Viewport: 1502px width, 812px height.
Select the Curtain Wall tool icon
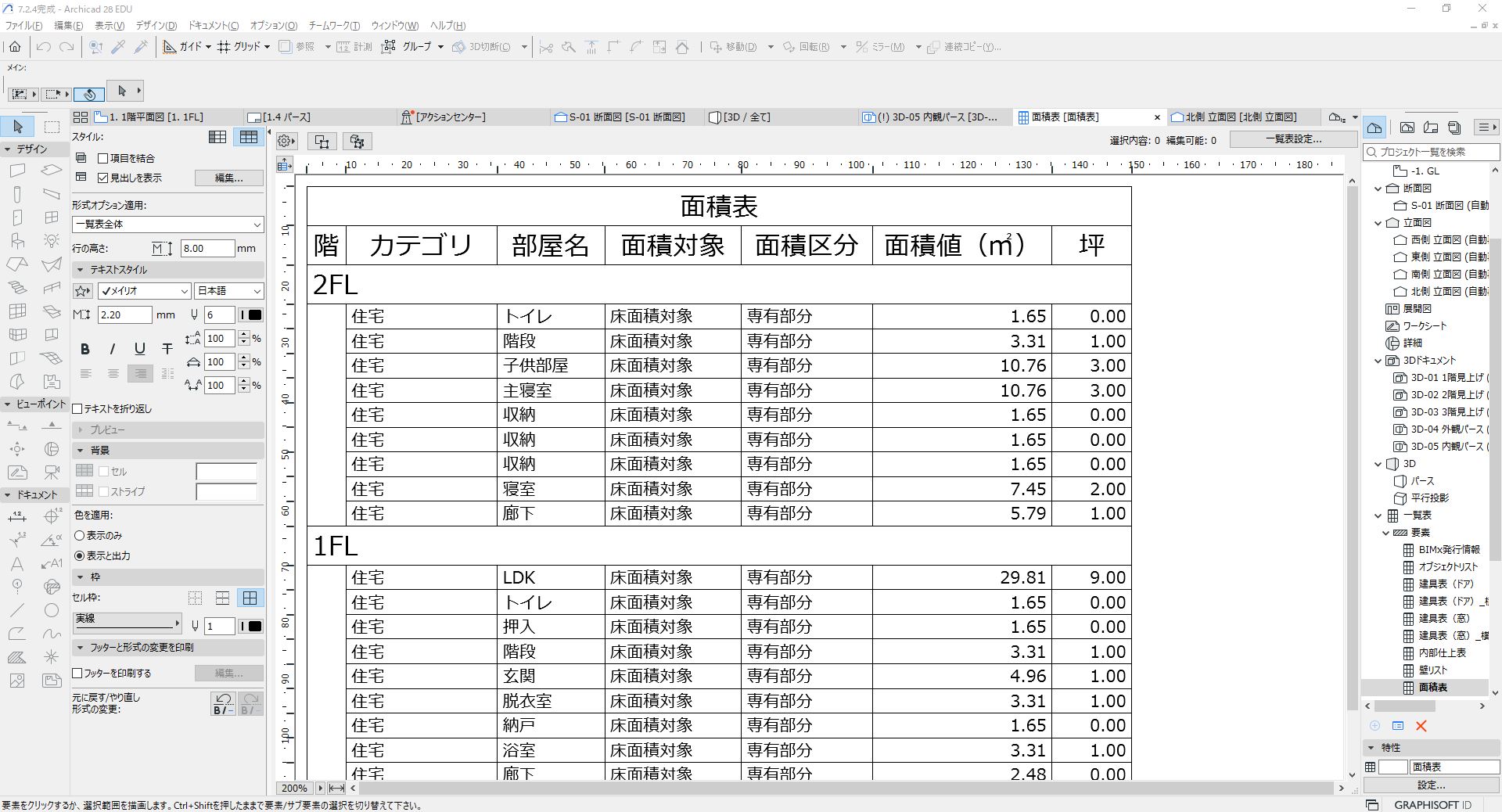[17, 311]
